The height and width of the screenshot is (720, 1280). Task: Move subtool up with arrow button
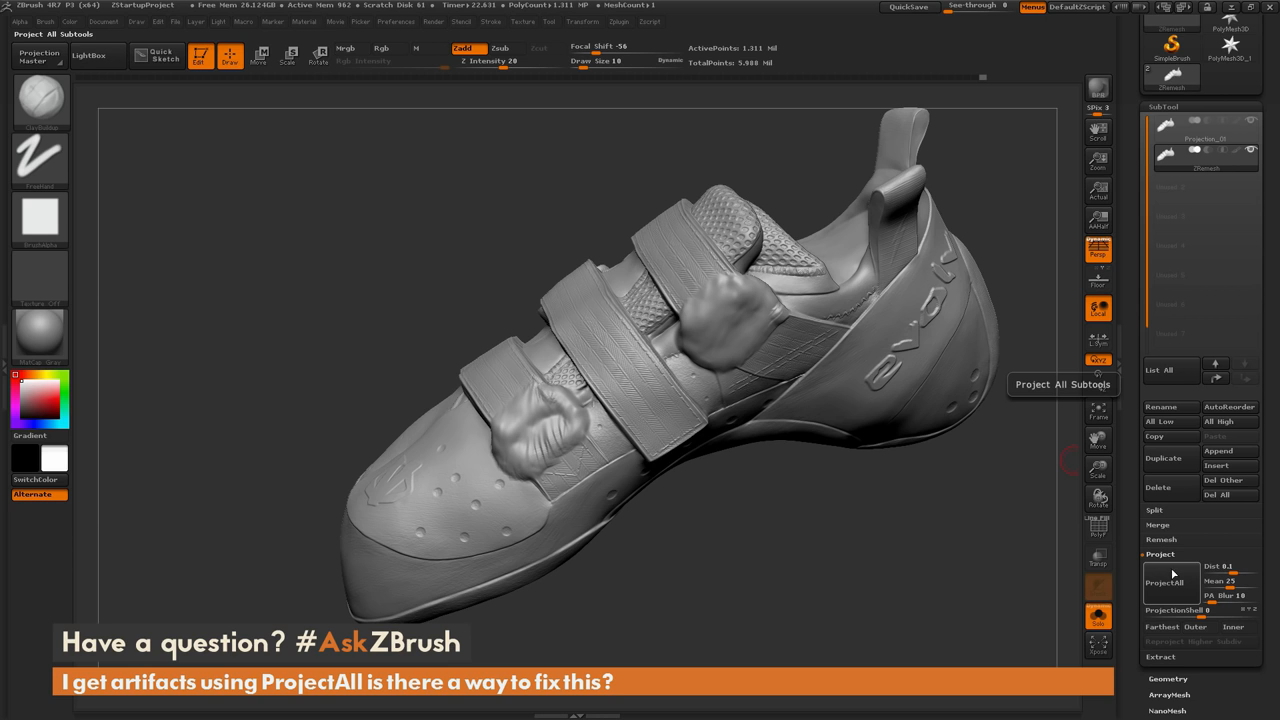coord(1215,364)
